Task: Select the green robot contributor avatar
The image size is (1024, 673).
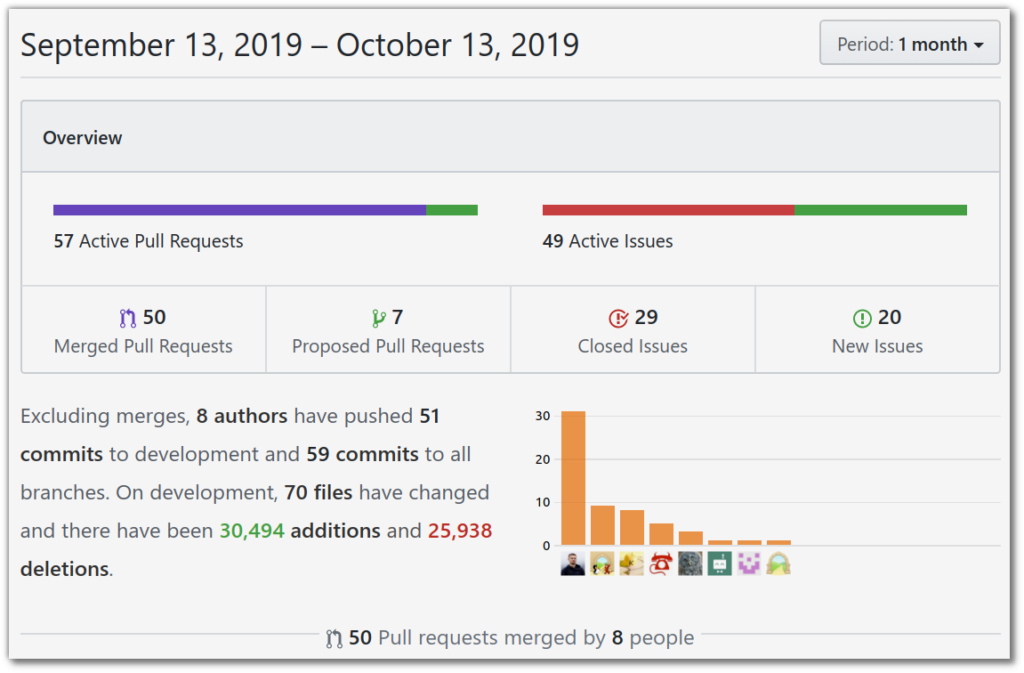Action: pyautogui.click(x=719, y=563)
